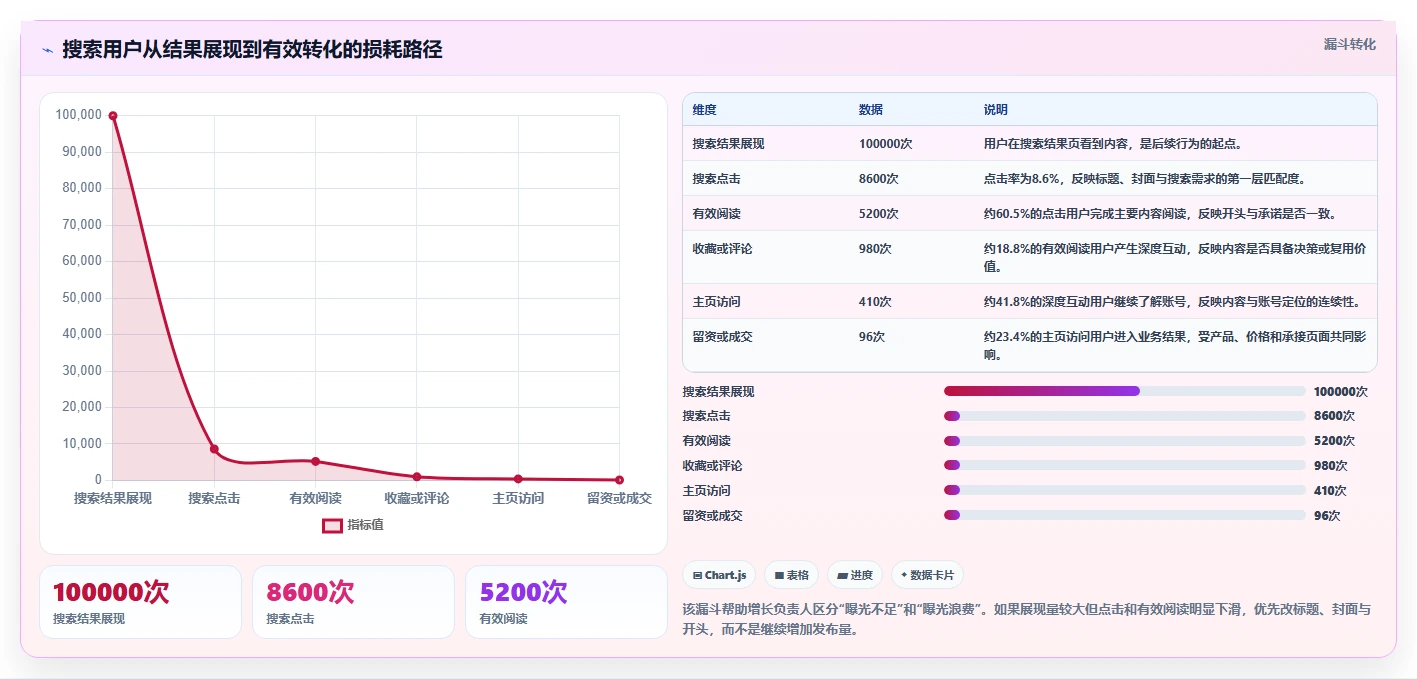Click the 8600次 summary card

click(353, 602)
